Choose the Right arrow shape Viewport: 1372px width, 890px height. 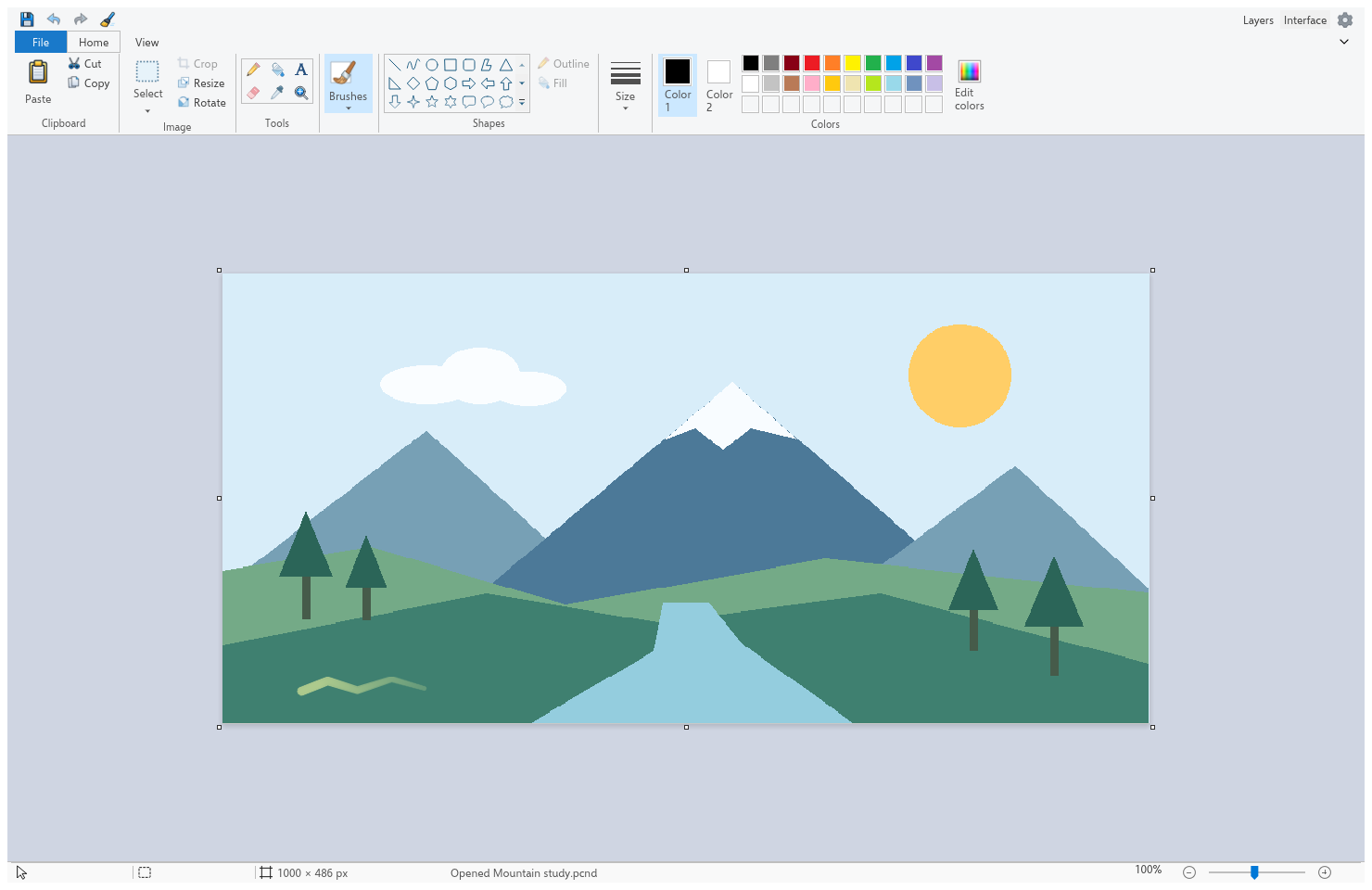(469, 83)
